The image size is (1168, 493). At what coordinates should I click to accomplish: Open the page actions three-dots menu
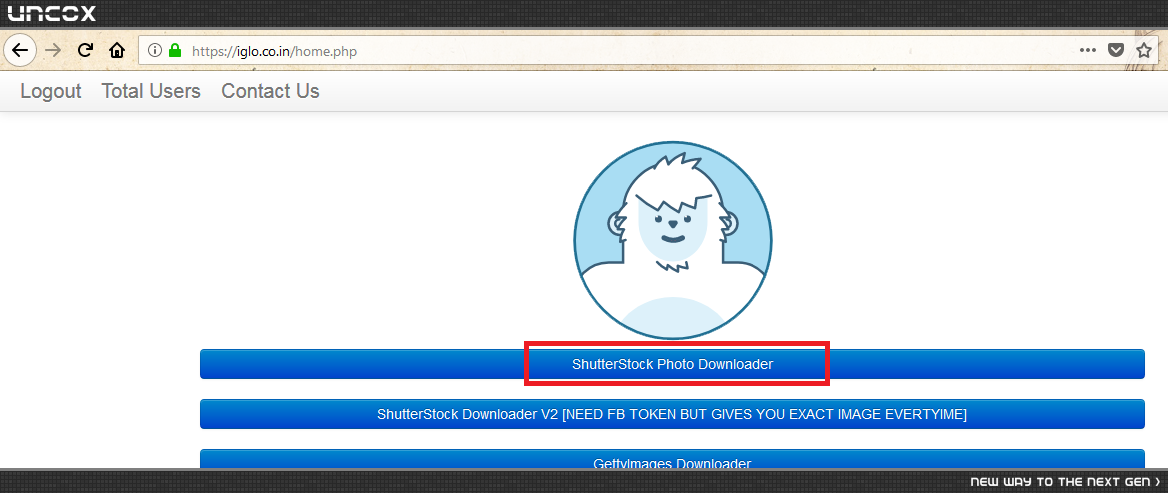(x=1088, y=51)
